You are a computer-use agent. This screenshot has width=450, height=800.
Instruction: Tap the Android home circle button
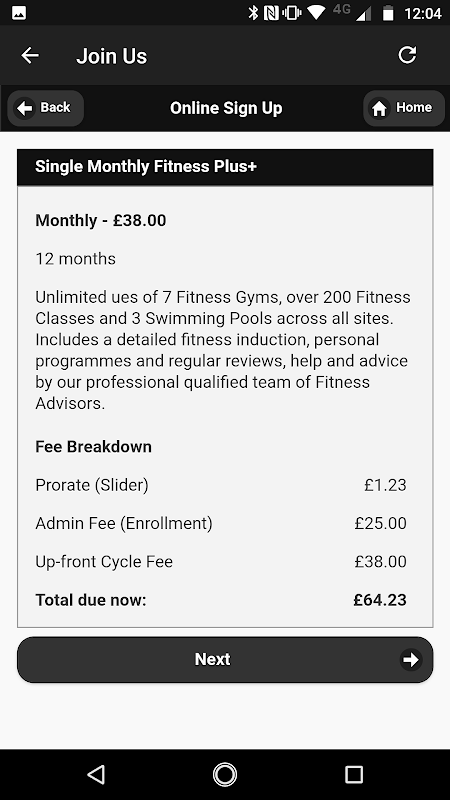tap(225, 774)
